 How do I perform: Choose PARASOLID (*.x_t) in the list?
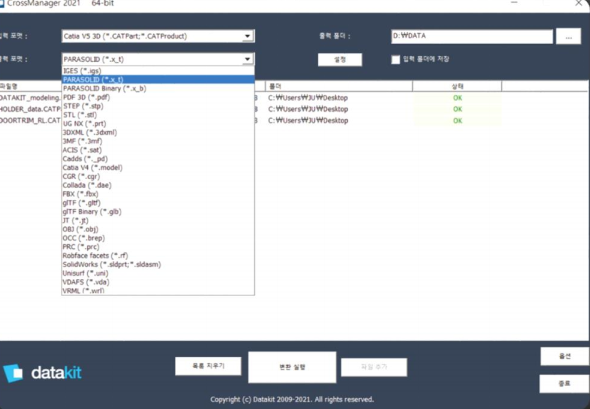(158, 79)
